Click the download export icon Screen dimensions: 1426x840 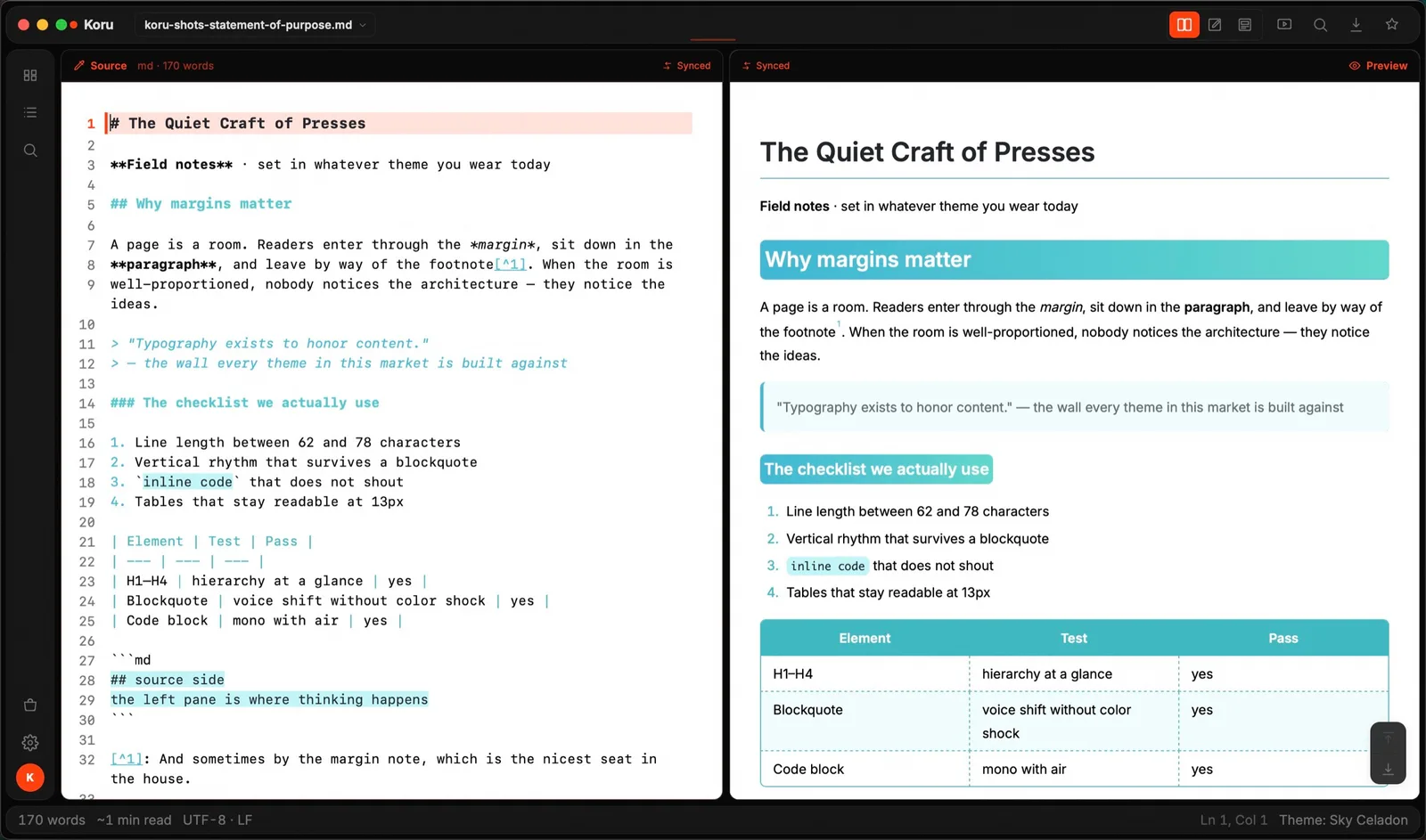[1356, 25]
